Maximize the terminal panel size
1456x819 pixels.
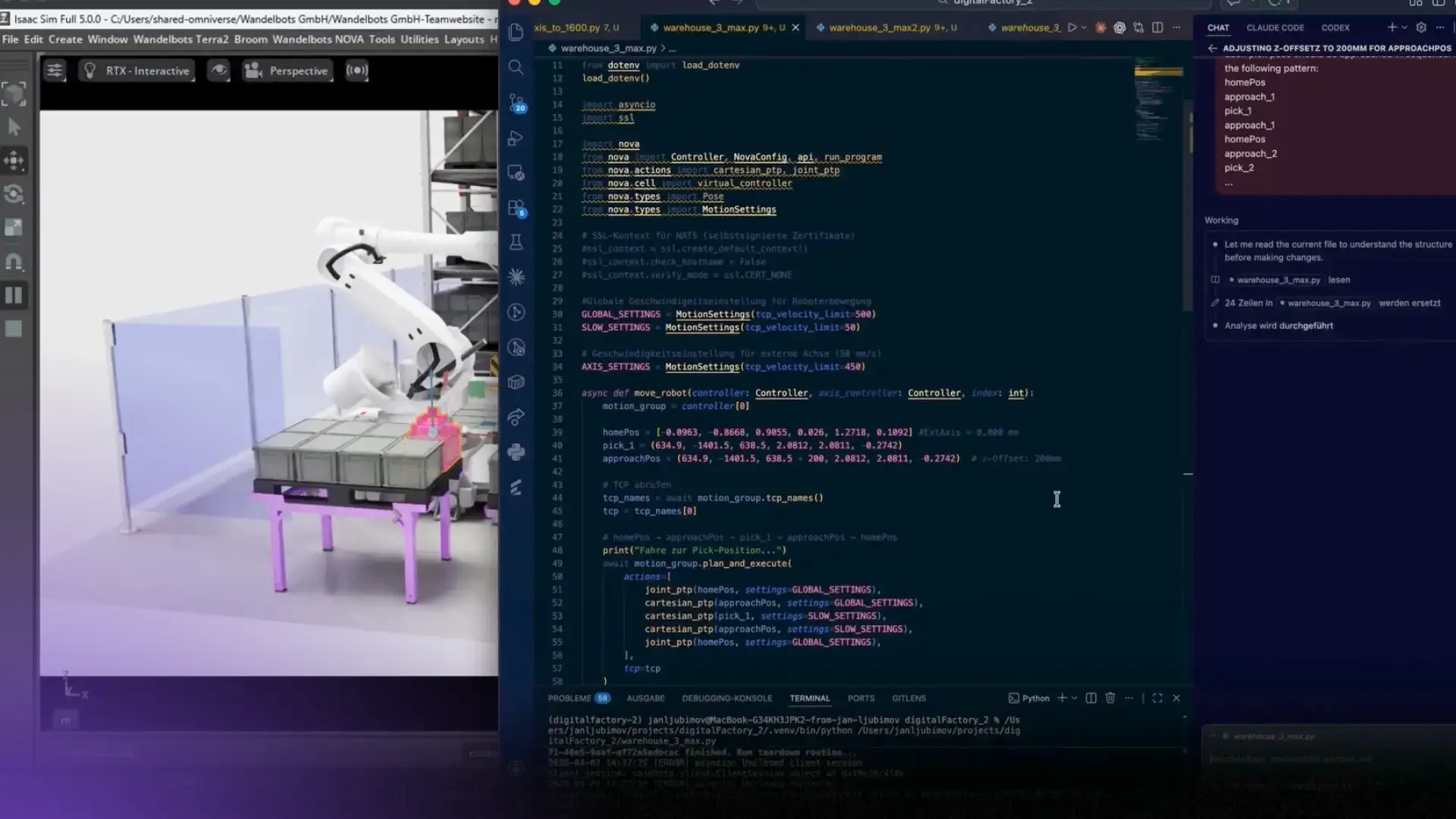pos(1157,698)
